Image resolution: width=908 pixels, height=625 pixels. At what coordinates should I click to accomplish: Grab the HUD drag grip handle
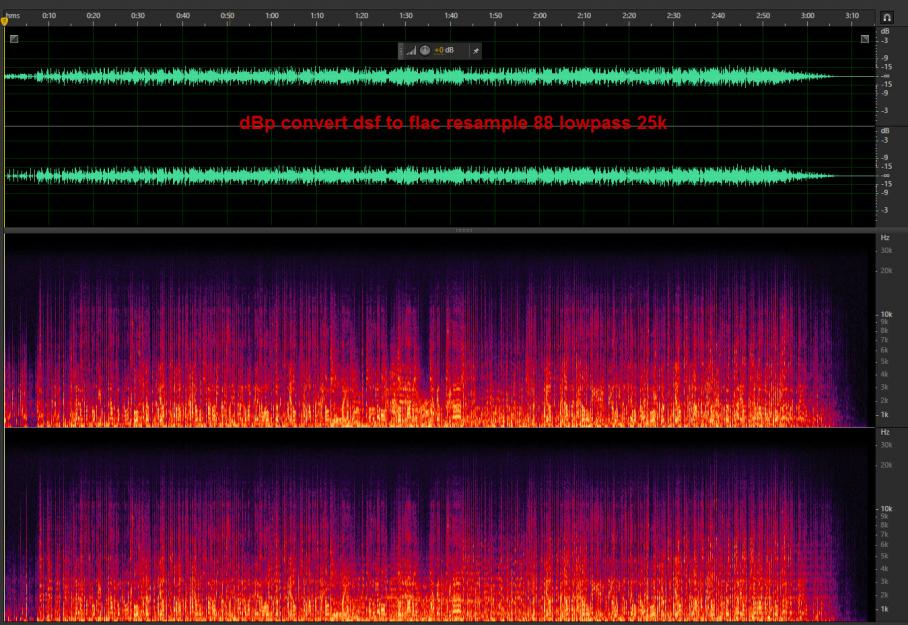[x=401, y=50]
